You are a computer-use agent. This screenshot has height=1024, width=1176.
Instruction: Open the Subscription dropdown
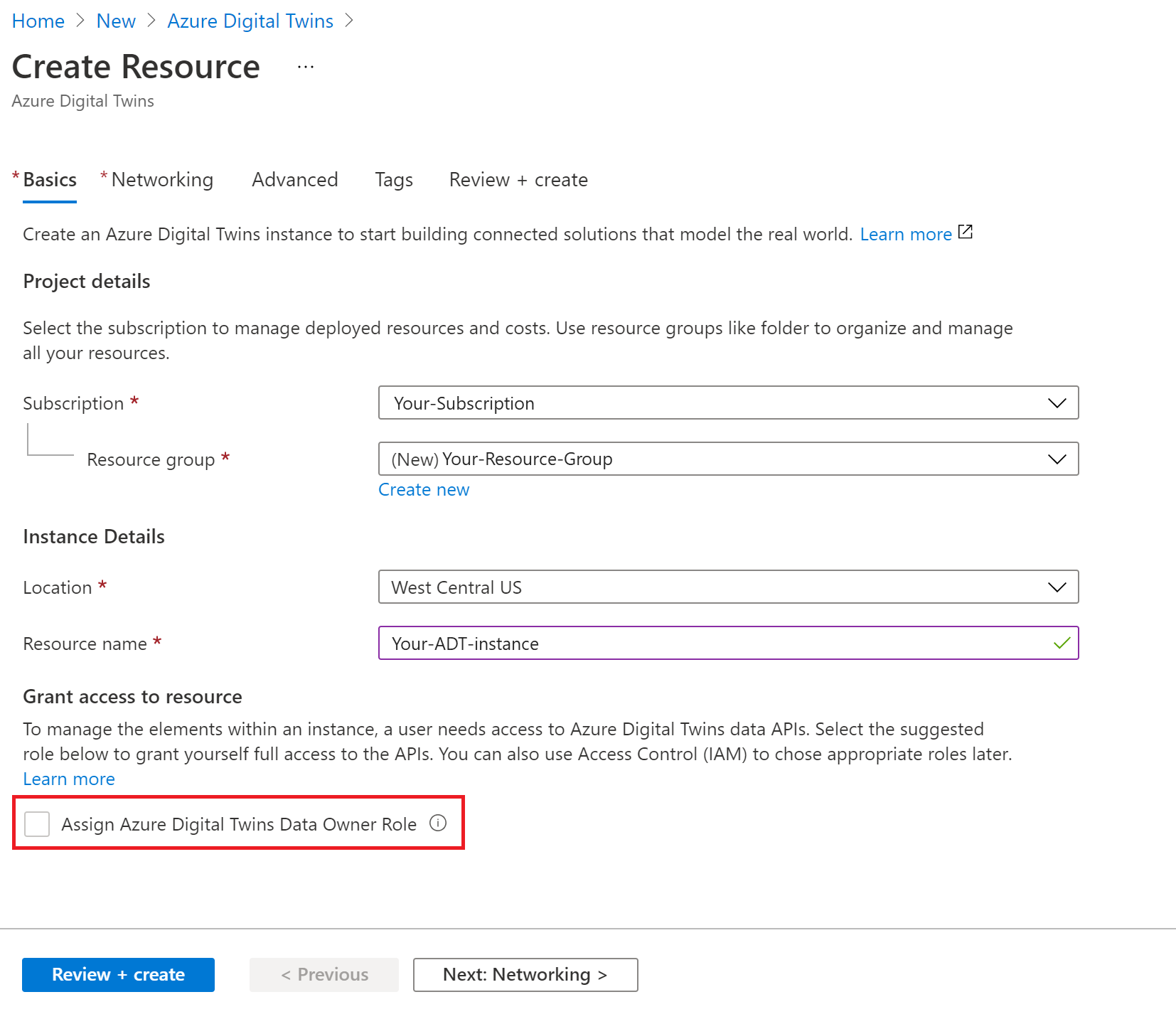tap(728, 402)
